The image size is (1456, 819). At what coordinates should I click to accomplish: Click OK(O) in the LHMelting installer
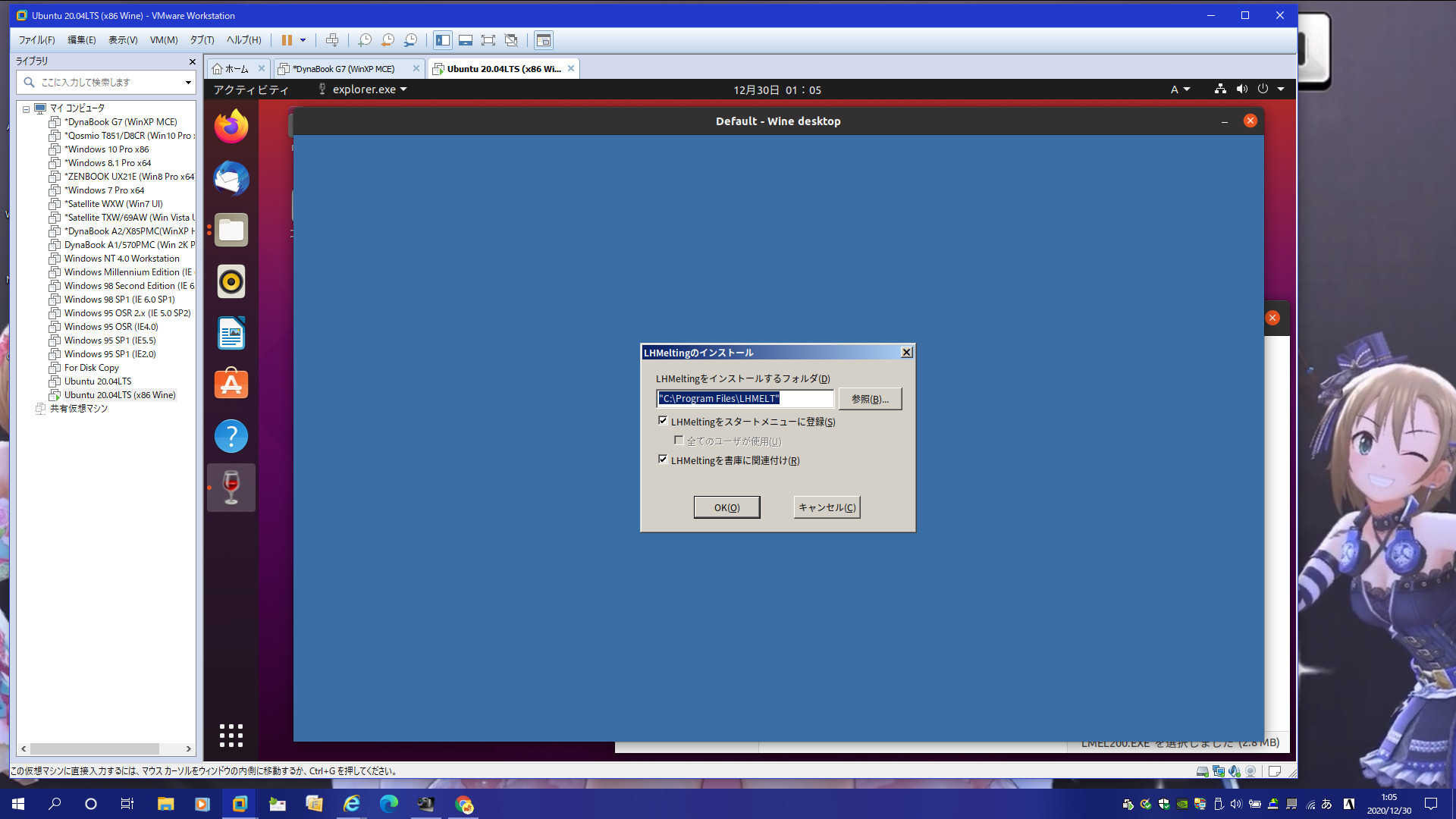tap(726, 507)
